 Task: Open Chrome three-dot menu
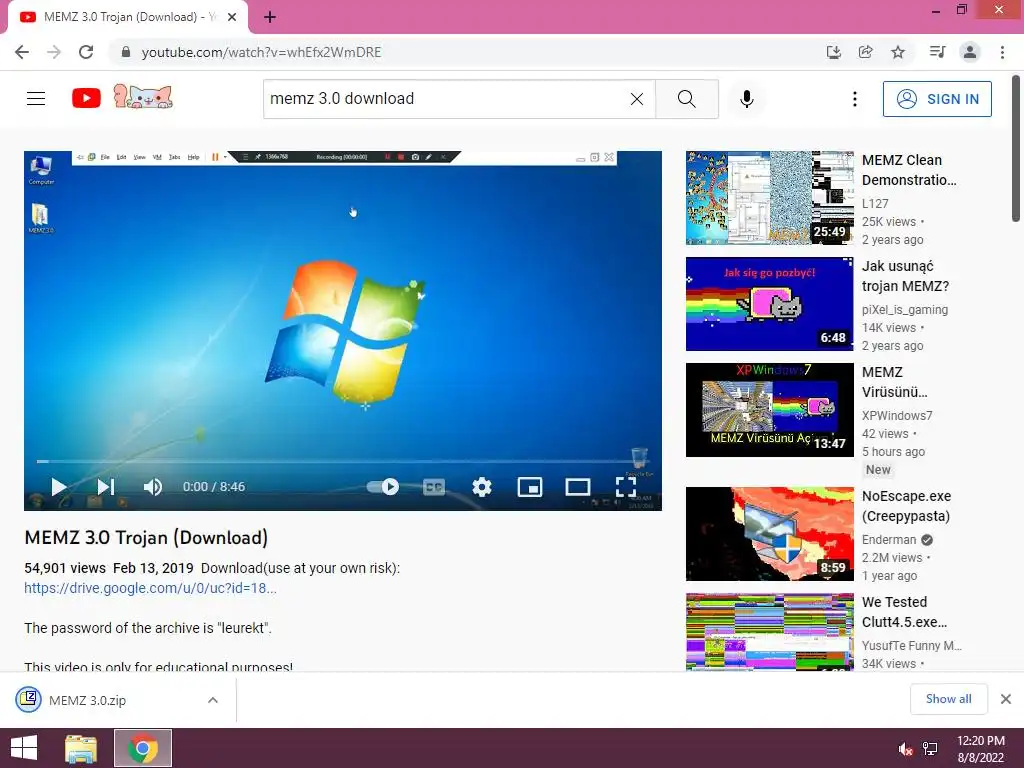[x=1002, y=52]
